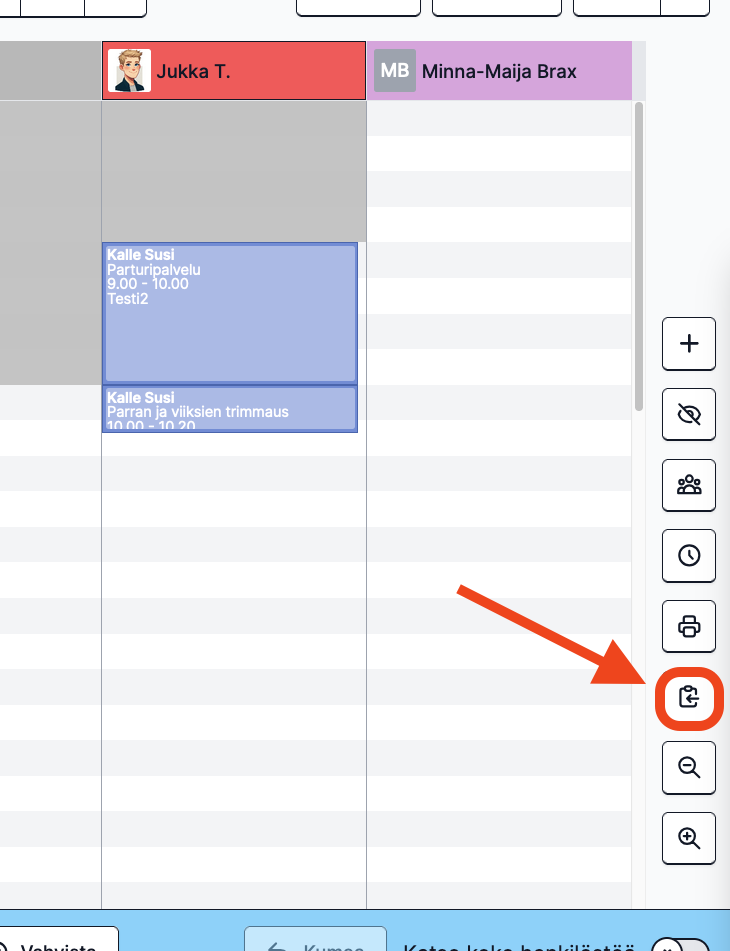Screen dimensions: 730x951
Task: Select the Jukka T. column header
Action: pos(234,70)
